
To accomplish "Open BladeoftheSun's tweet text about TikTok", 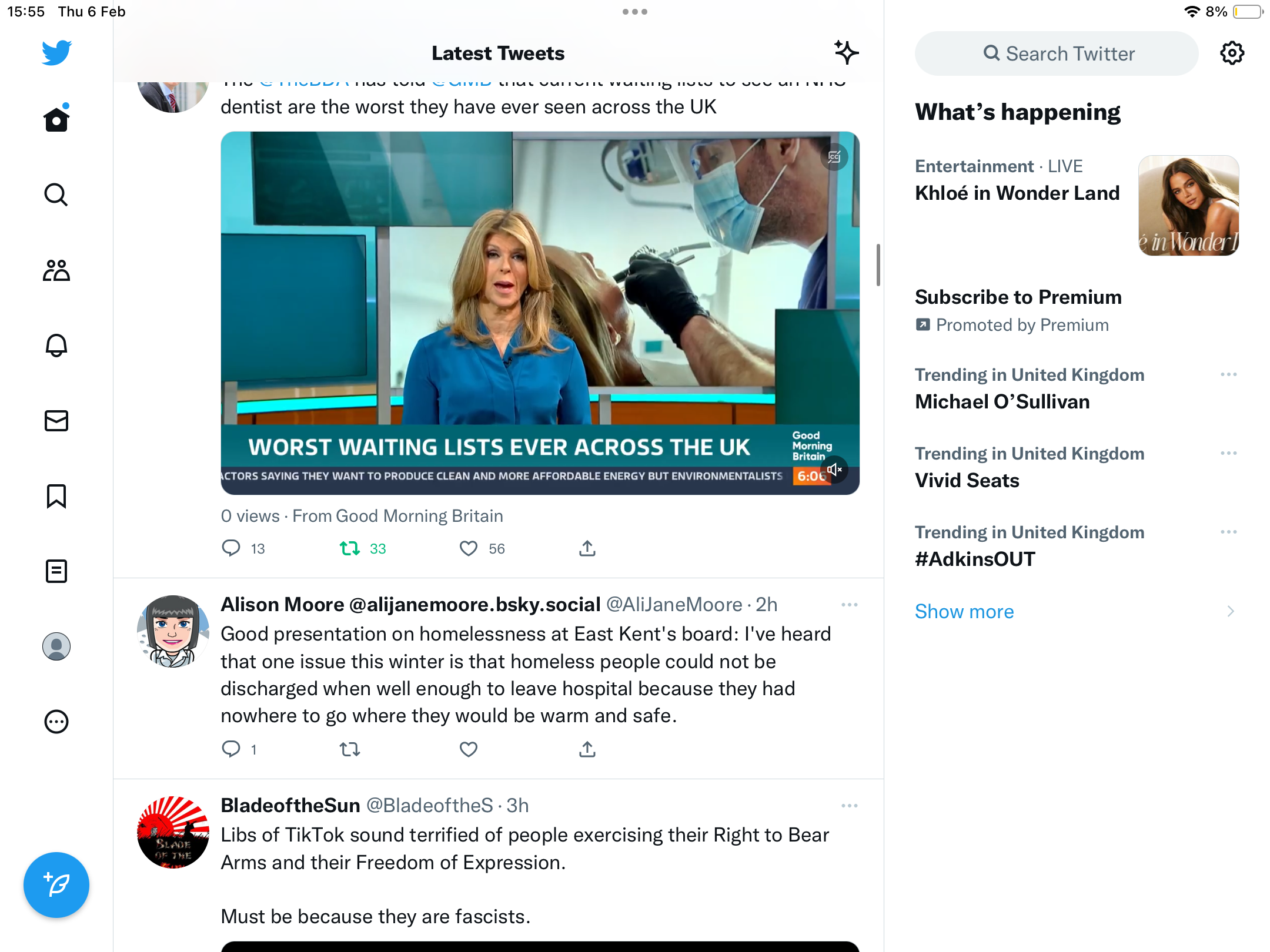I will 524,876.
